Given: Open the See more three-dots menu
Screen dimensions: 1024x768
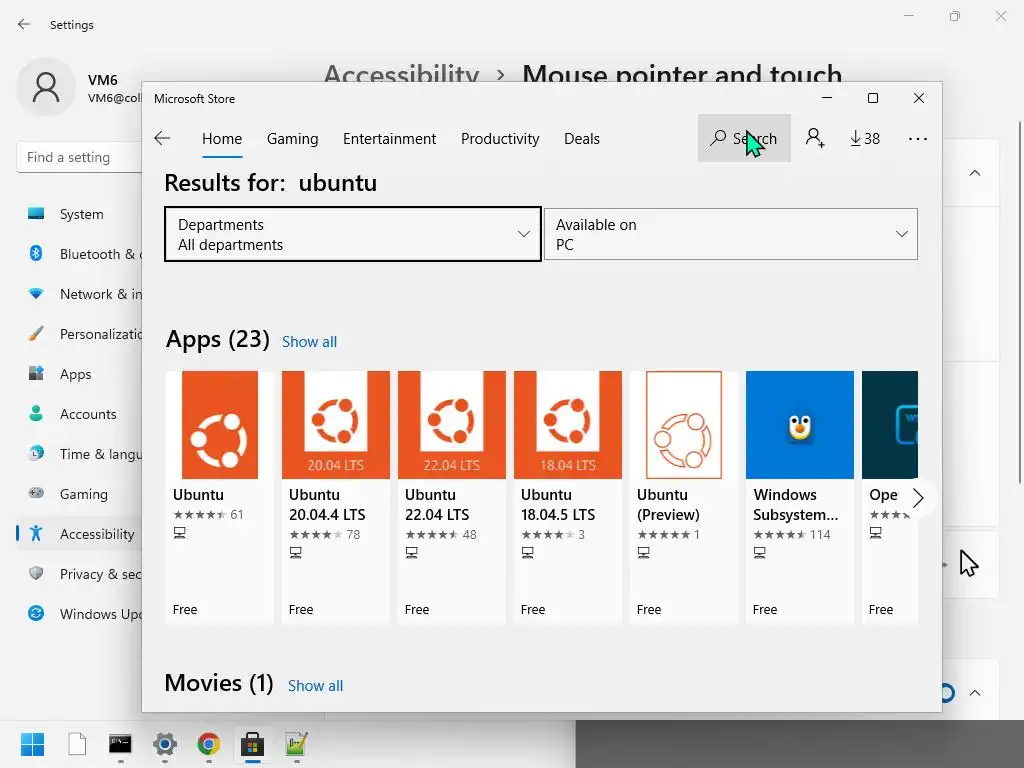Looking at the screenshot, I should 918,138.
